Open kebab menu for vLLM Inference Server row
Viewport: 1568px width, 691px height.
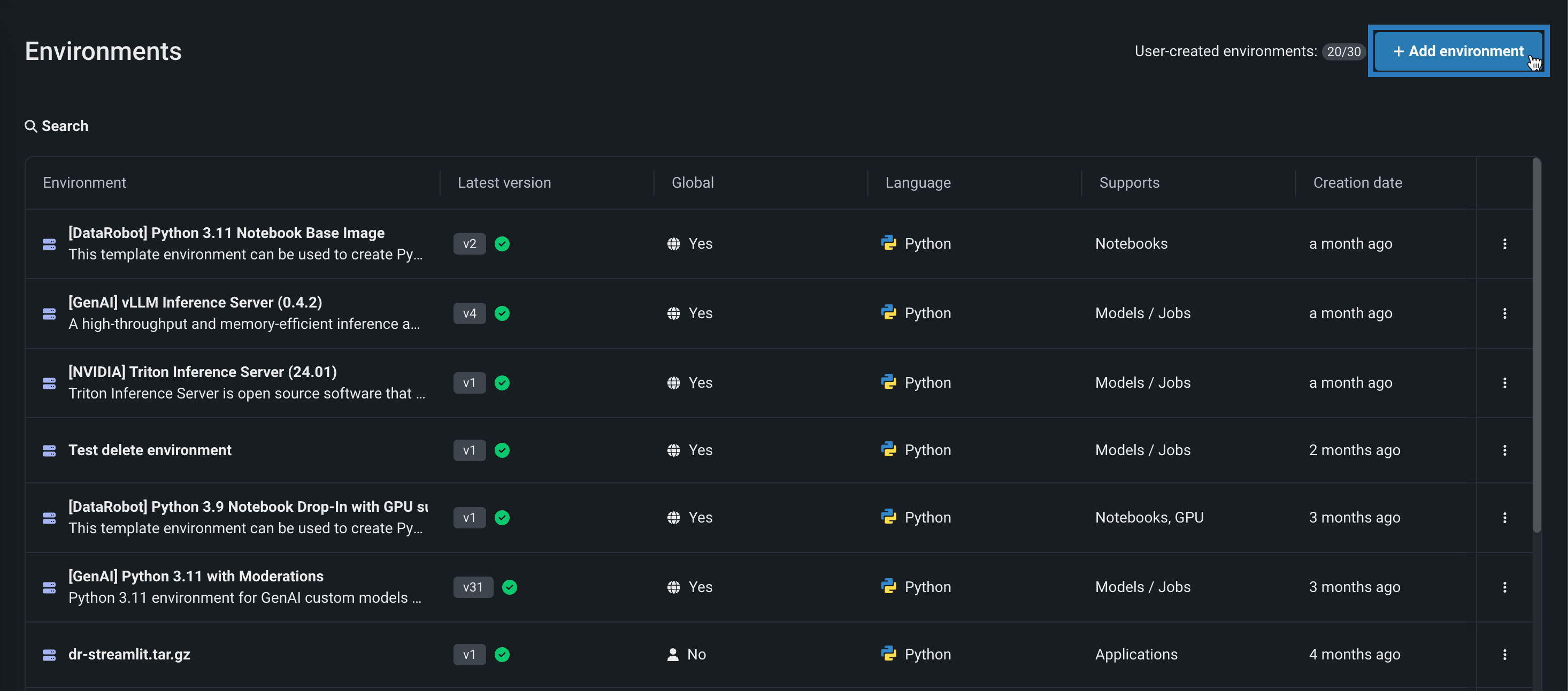click(x=1504, y=313)
